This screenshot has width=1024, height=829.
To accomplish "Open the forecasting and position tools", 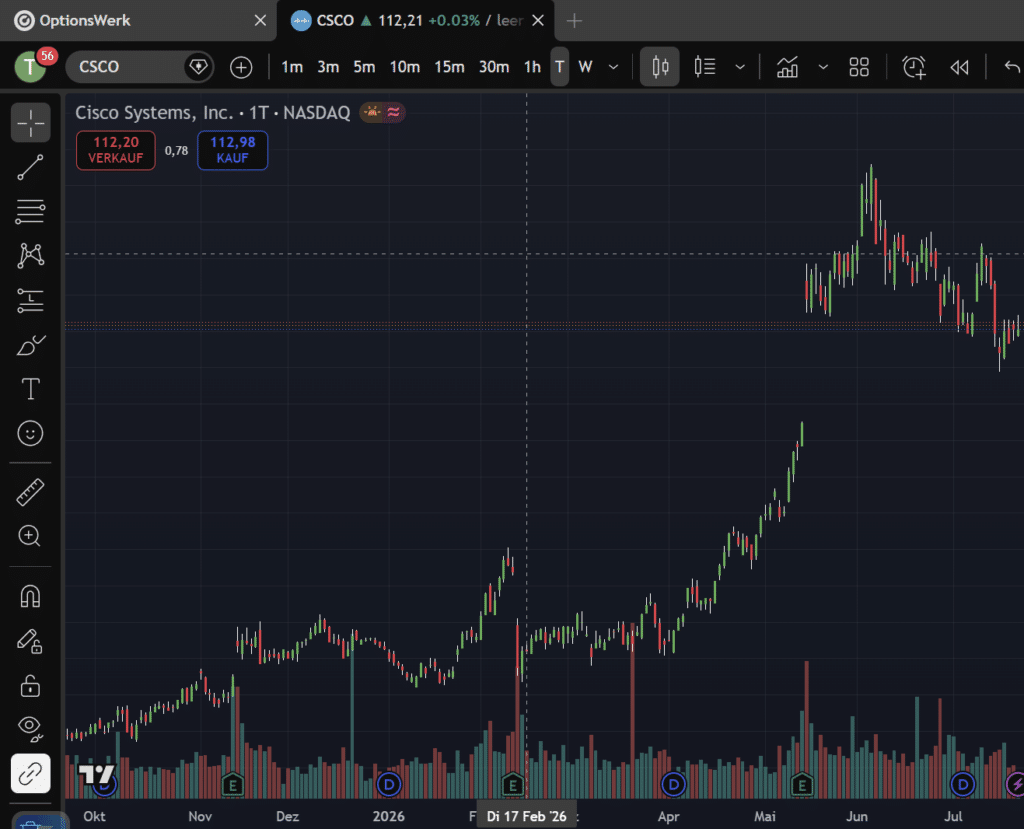I will point(30,301).
